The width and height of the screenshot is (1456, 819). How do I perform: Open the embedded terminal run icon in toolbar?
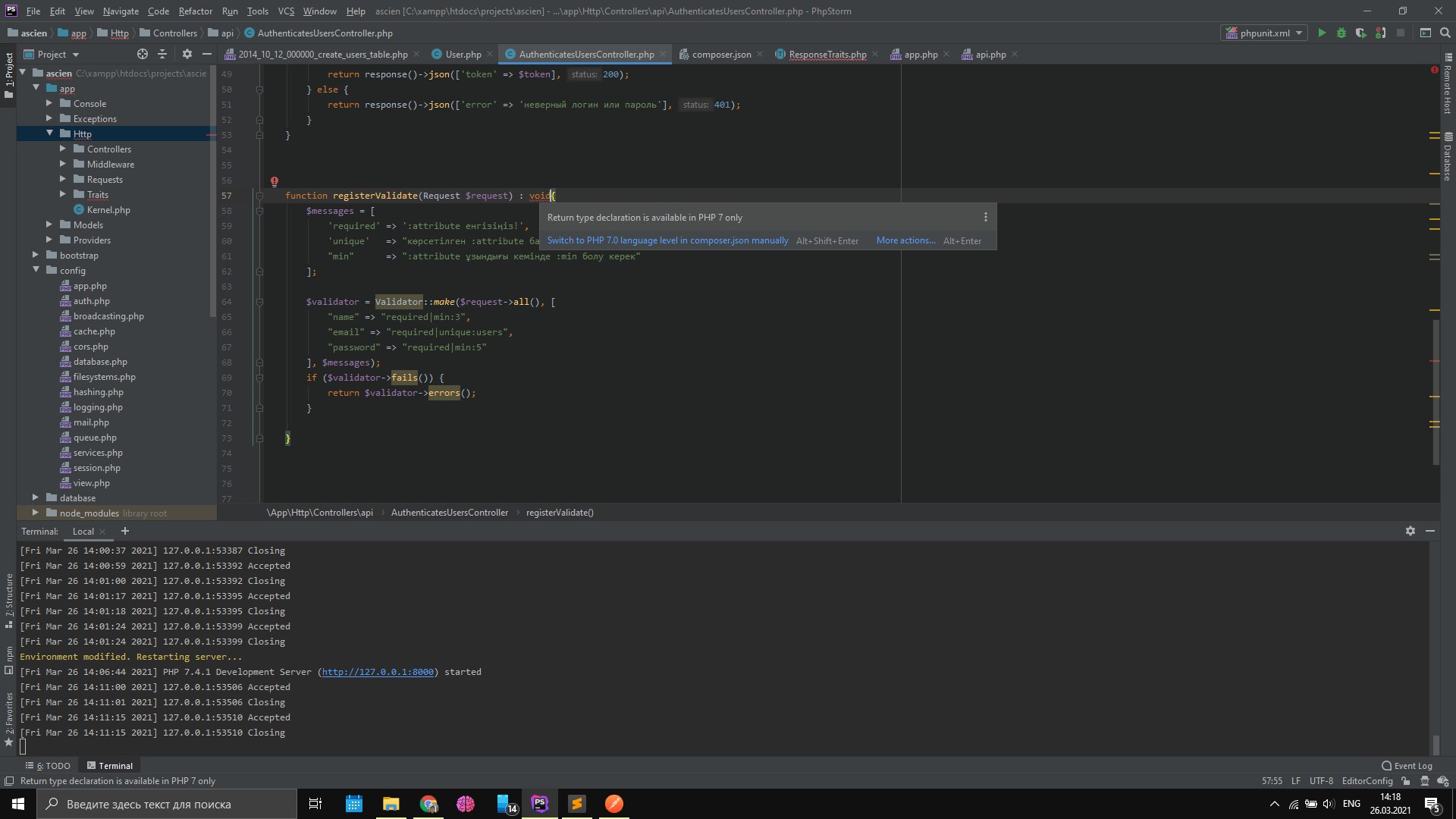point(1426,33)
